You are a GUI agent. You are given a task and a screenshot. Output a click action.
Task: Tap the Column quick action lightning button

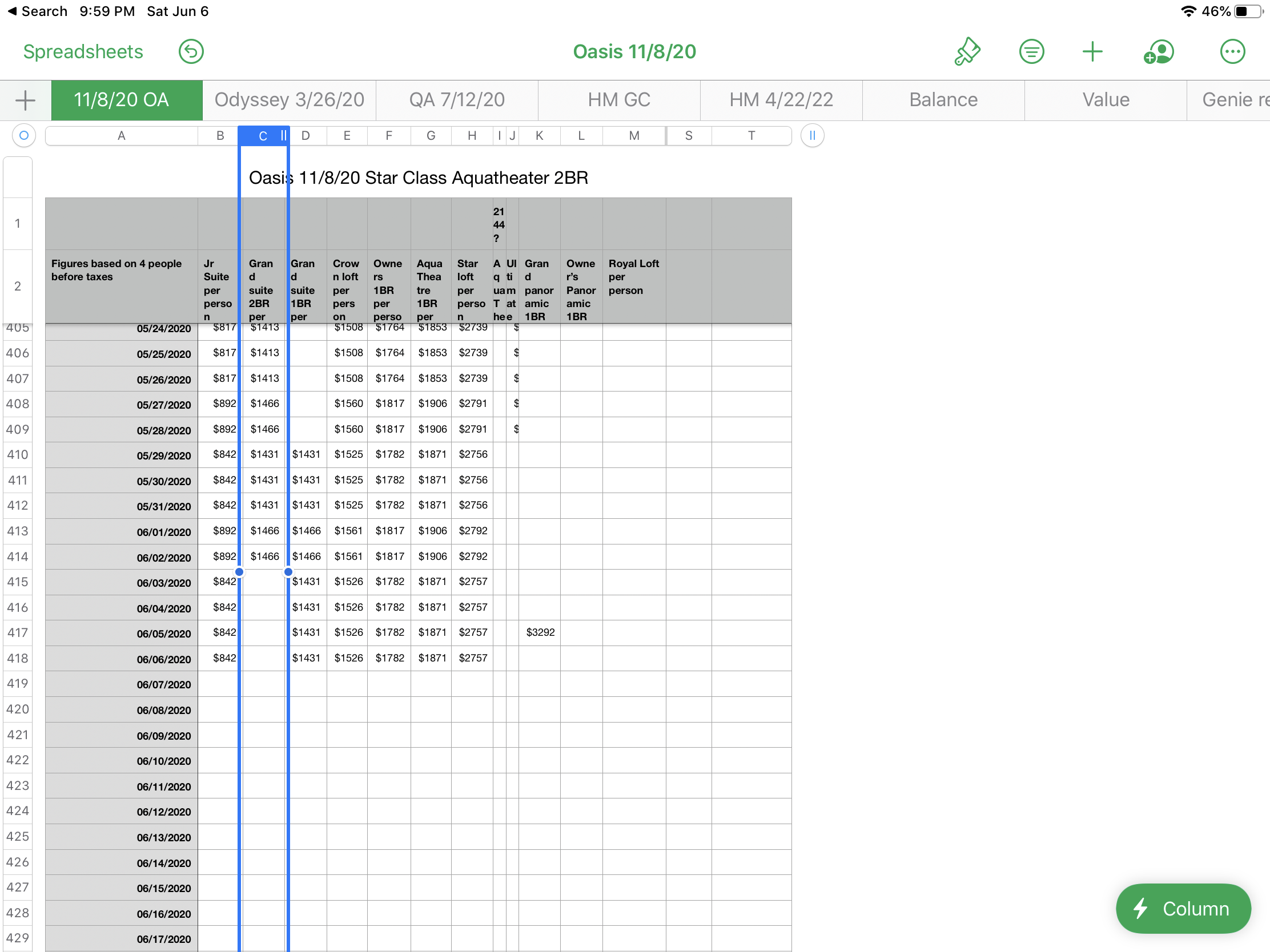[x=1183, y=909]
